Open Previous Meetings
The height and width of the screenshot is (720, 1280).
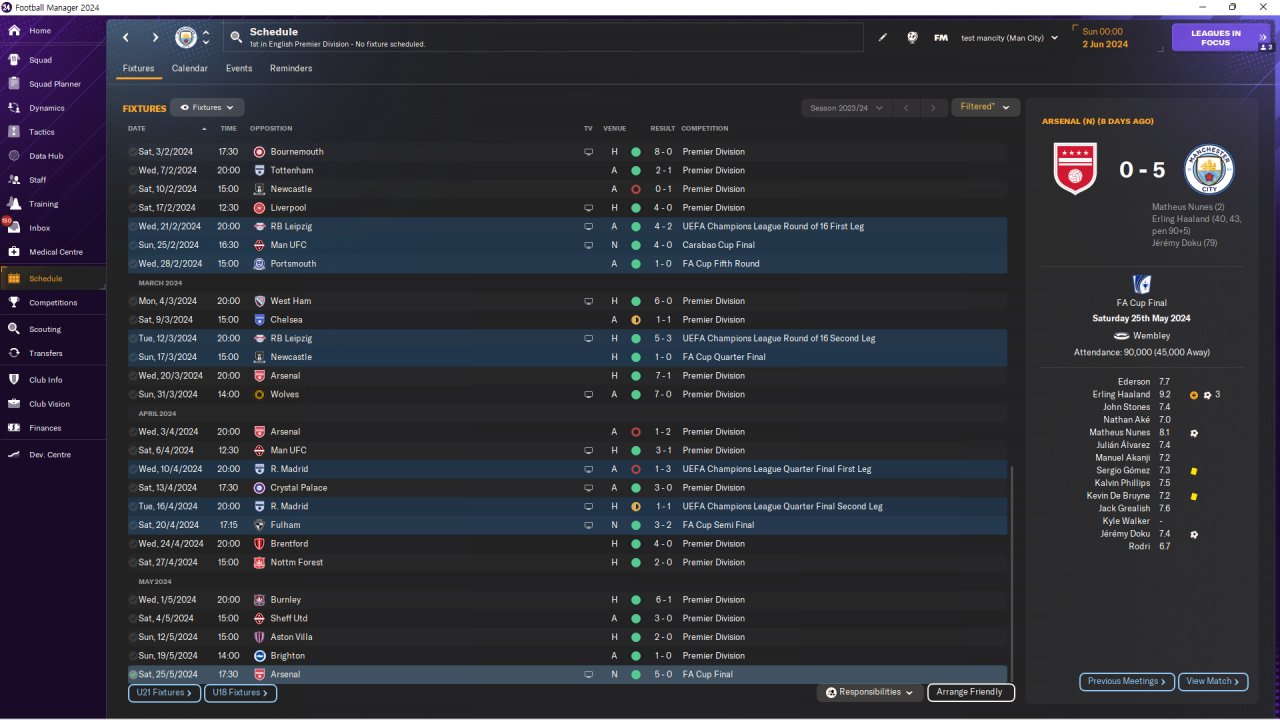pos(1127,682)
